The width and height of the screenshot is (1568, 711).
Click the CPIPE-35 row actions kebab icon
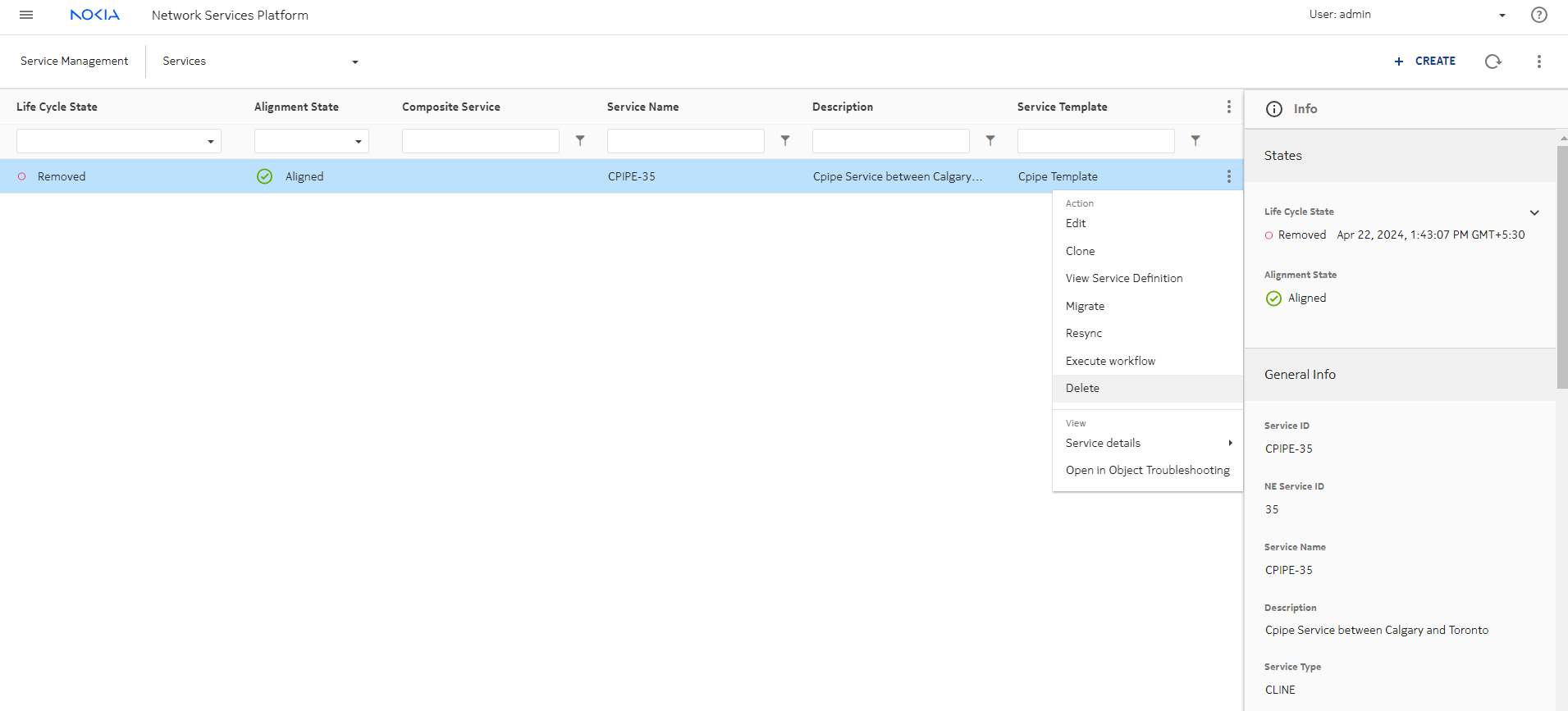click(x=1228, y=176)
